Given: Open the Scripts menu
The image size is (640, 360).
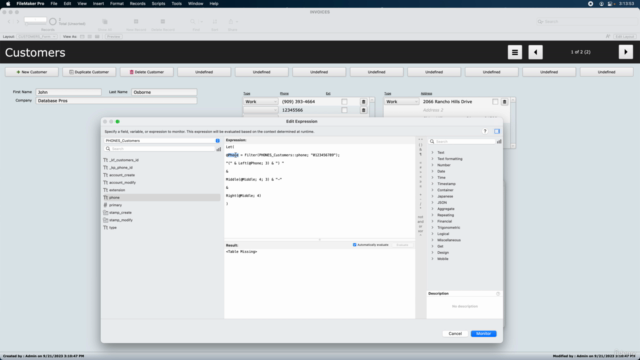Looking at the screenshot, I should click(x=158, y=4).
